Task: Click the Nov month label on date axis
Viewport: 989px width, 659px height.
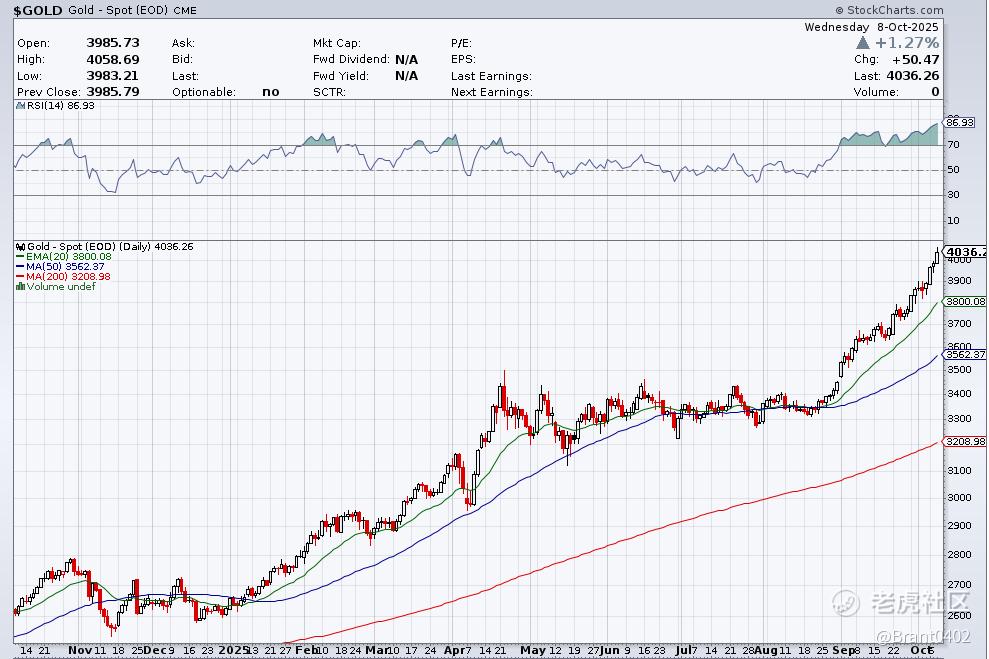Action: (80, 650)
